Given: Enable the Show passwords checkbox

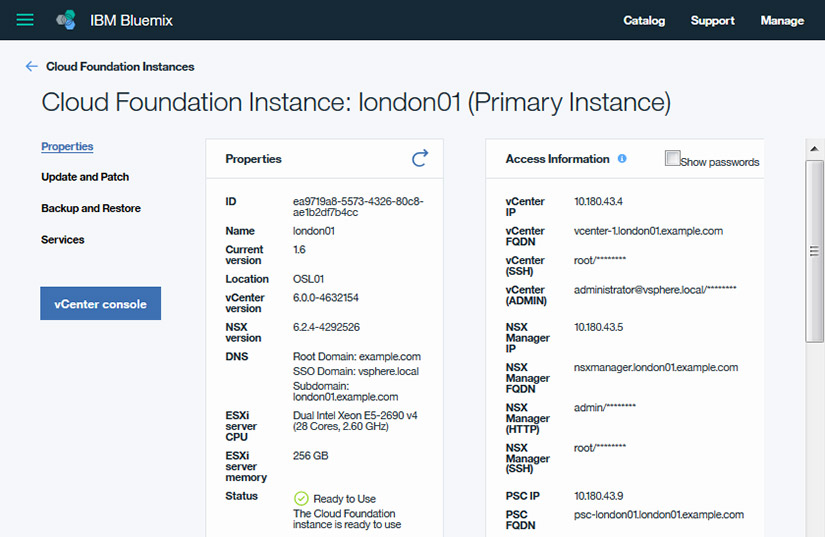Looking at the screenshot, I should point(672,158).
